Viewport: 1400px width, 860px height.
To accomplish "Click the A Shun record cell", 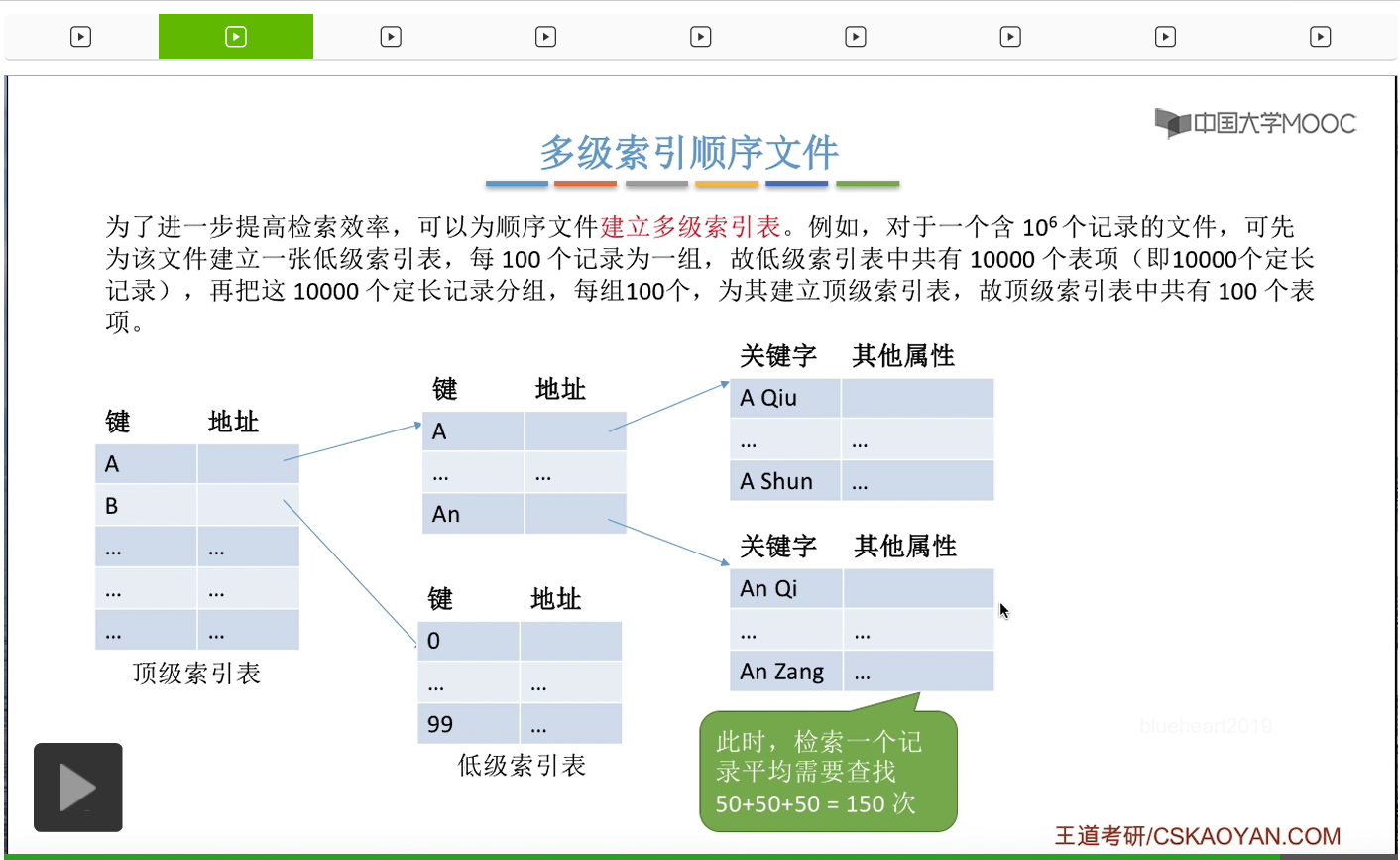I will tap(785, 481).
